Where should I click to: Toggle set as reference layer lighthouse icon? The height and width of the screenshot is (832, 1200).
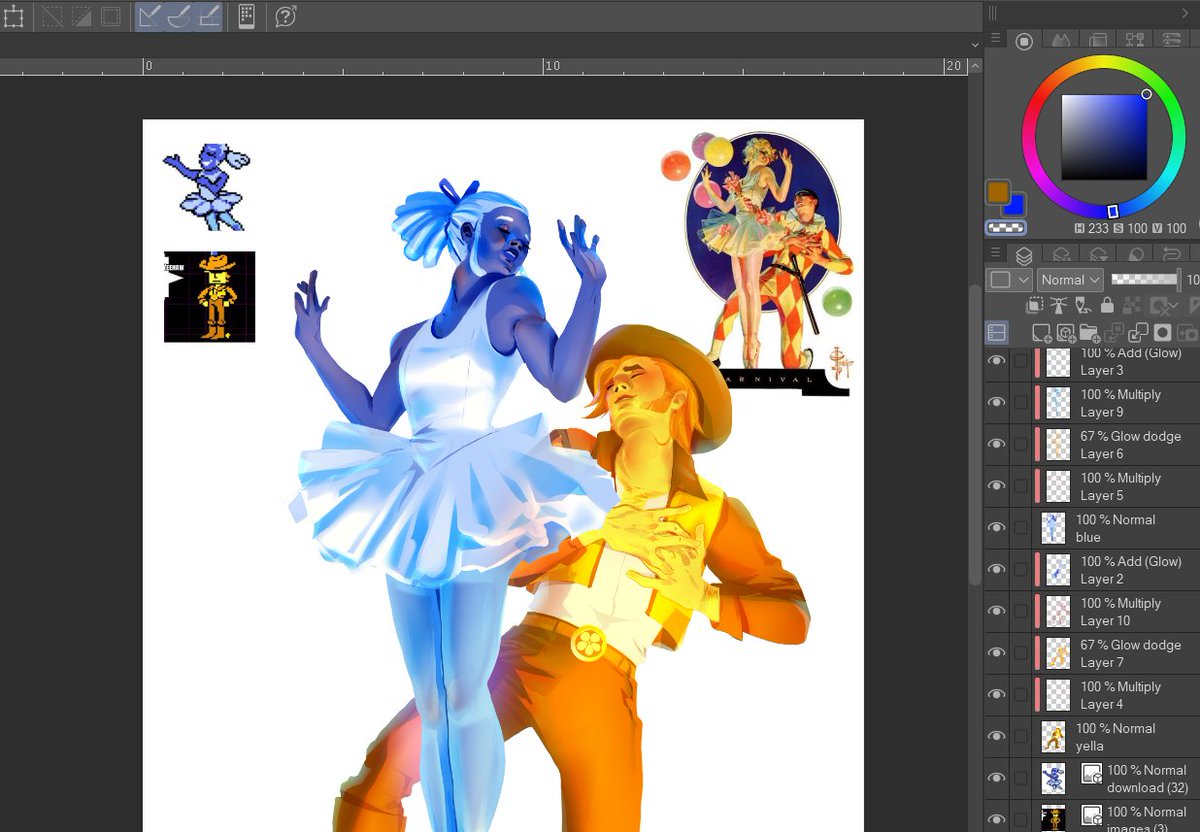1059,306
